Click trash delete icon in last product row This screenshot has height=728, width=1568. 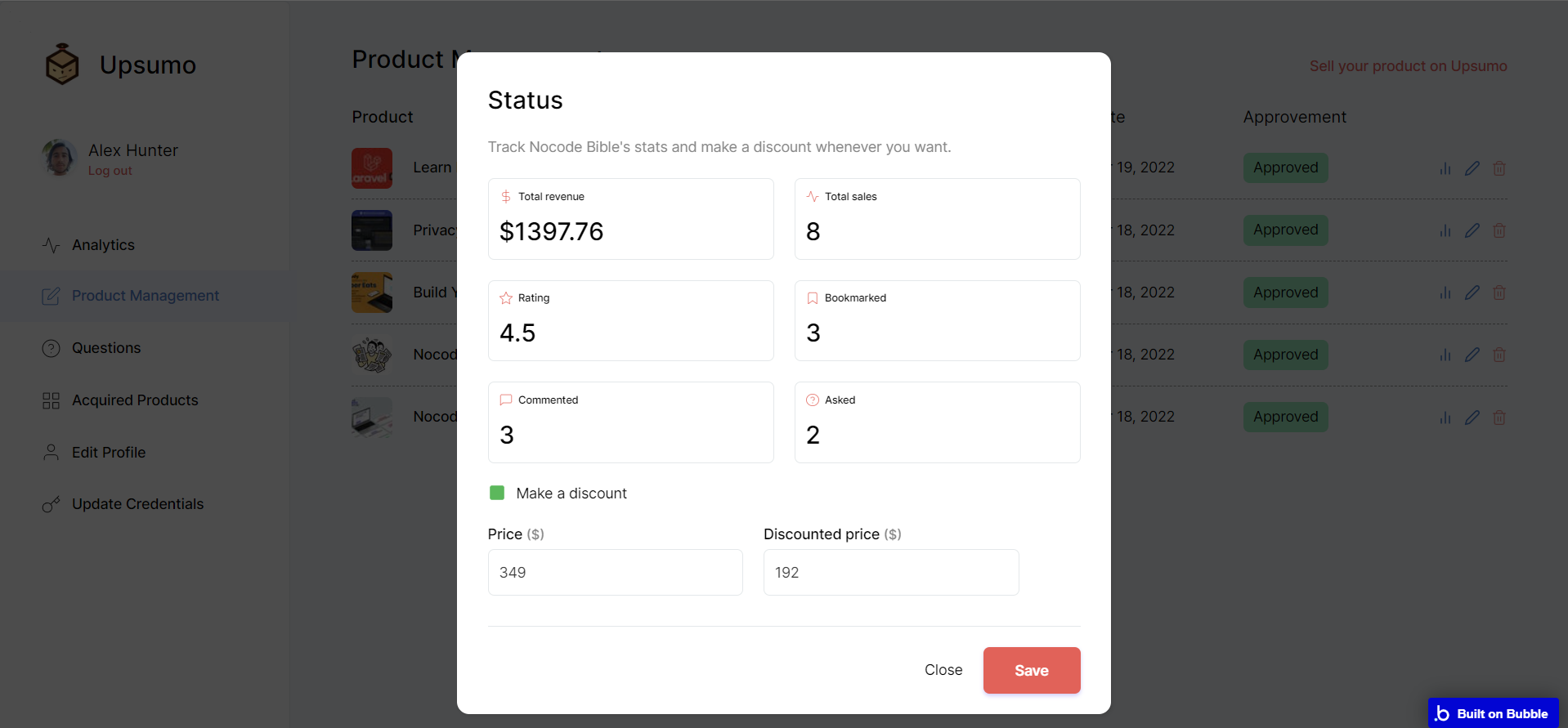[x=1499, y=418]
